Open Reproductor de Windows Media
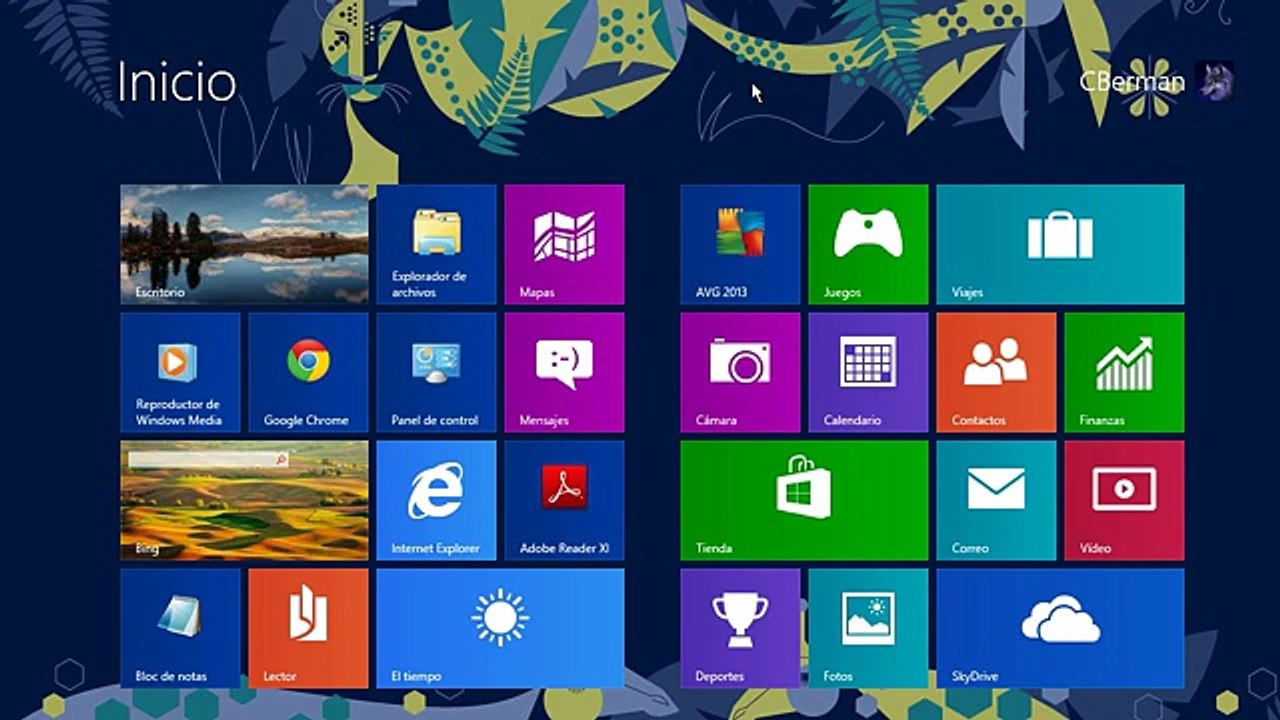The width and height of the screenshot is (1280, 720). coord(180,372)
